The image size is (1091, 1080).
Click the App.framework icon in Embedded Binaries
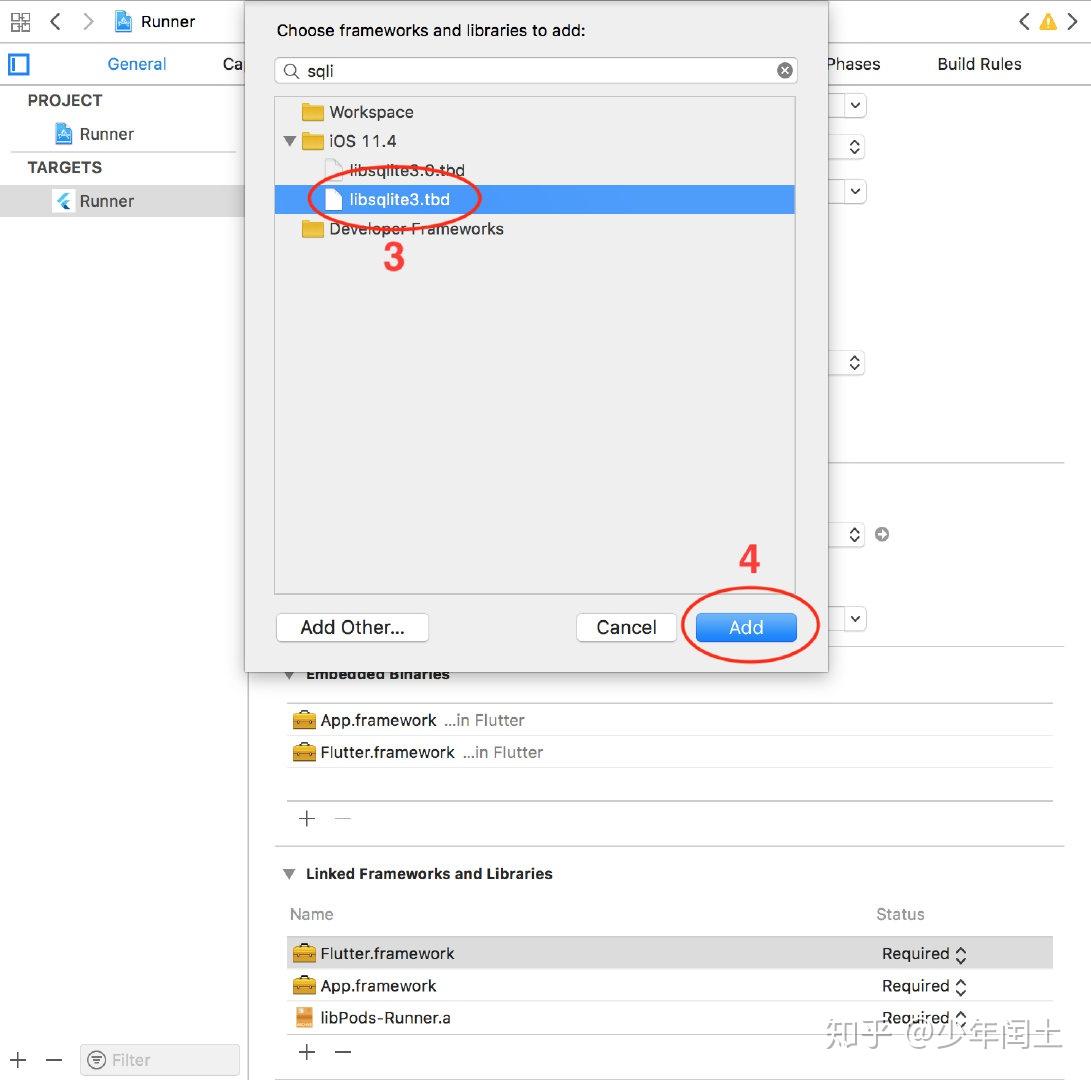pos(304,719)
